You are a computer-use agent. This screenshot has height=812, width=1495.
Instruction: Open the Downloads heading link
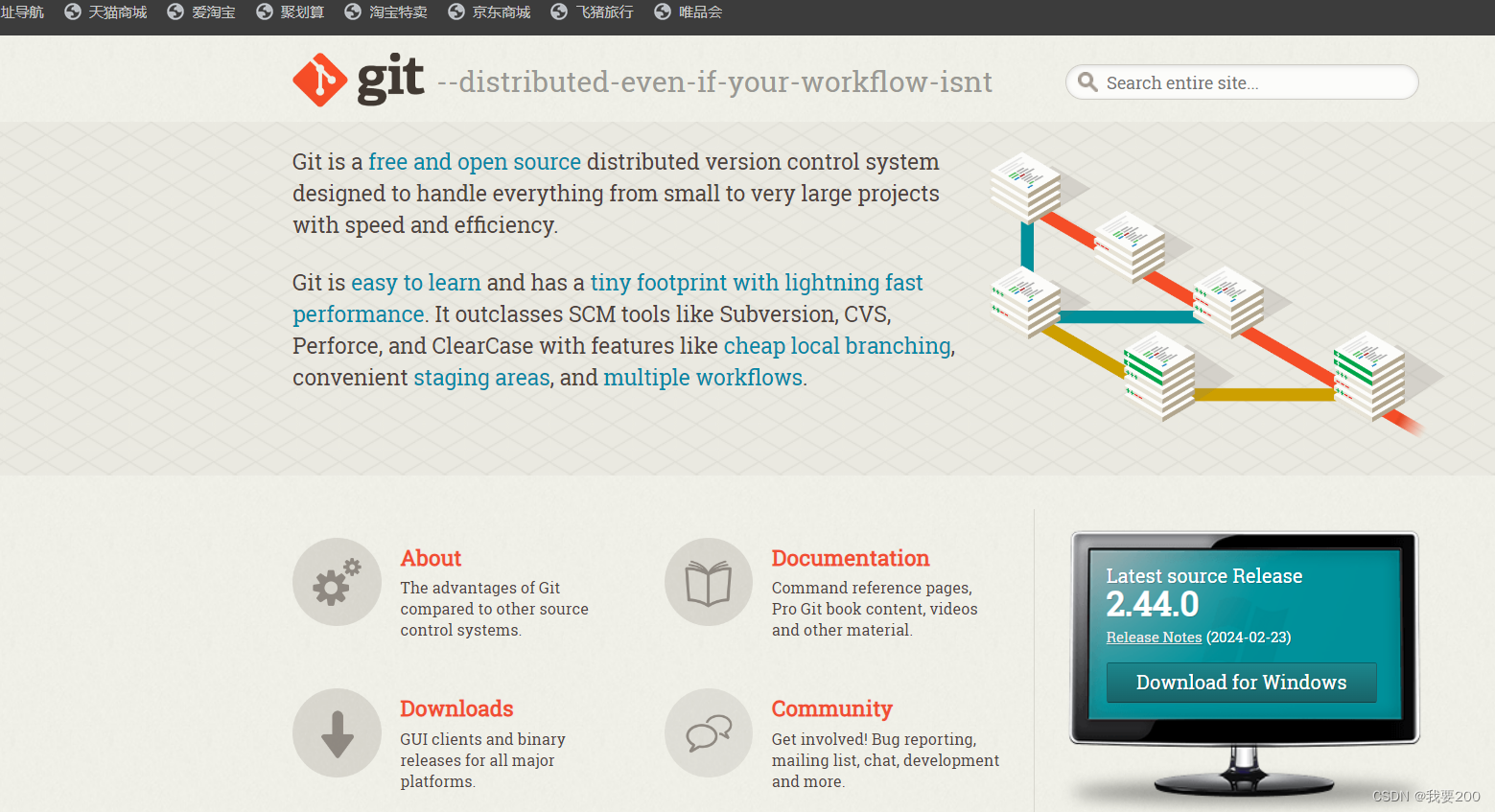[x=456, y=708]
